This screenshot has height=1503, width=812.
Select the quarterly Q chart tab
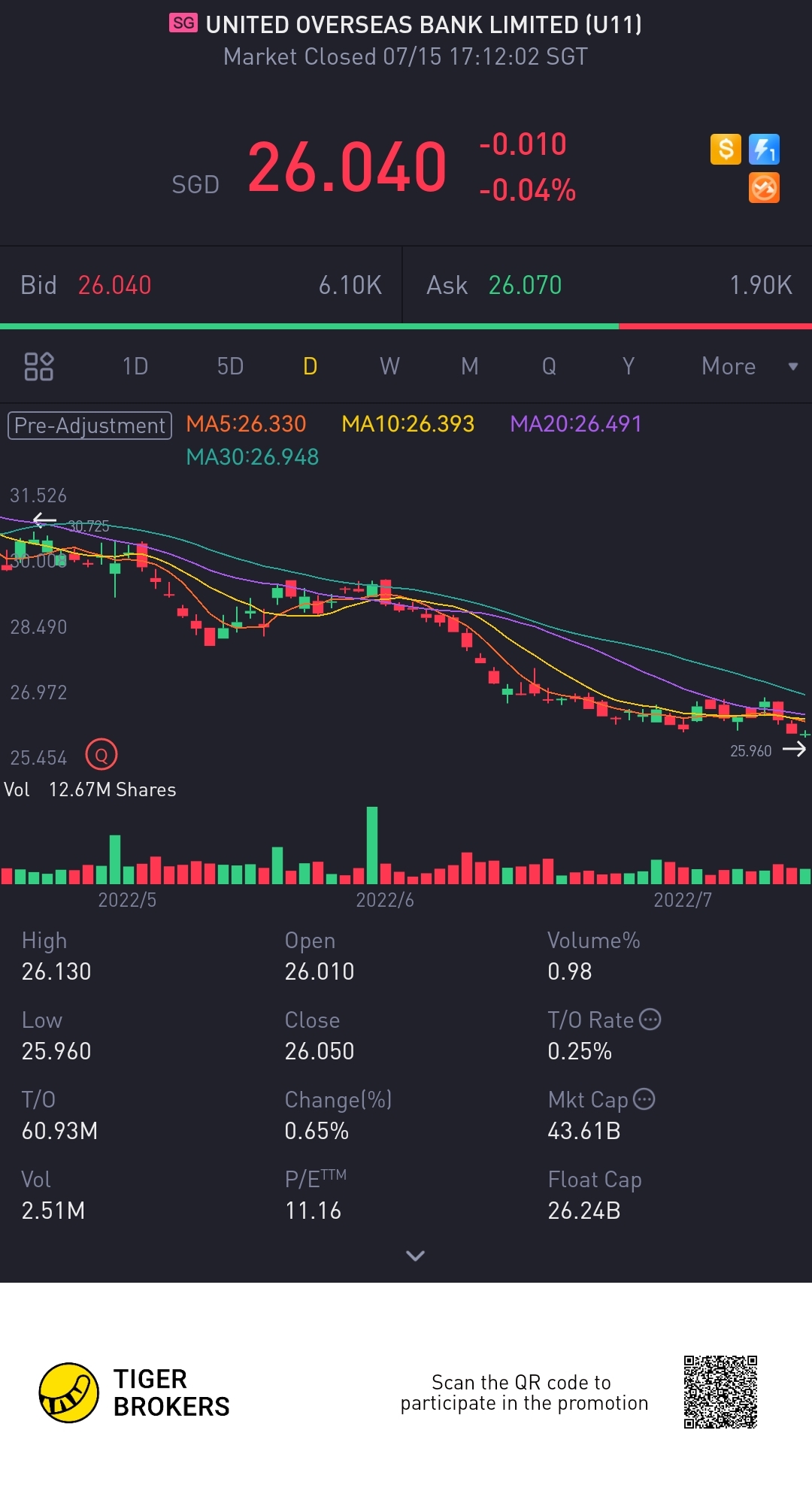click(x=550, y=366)
